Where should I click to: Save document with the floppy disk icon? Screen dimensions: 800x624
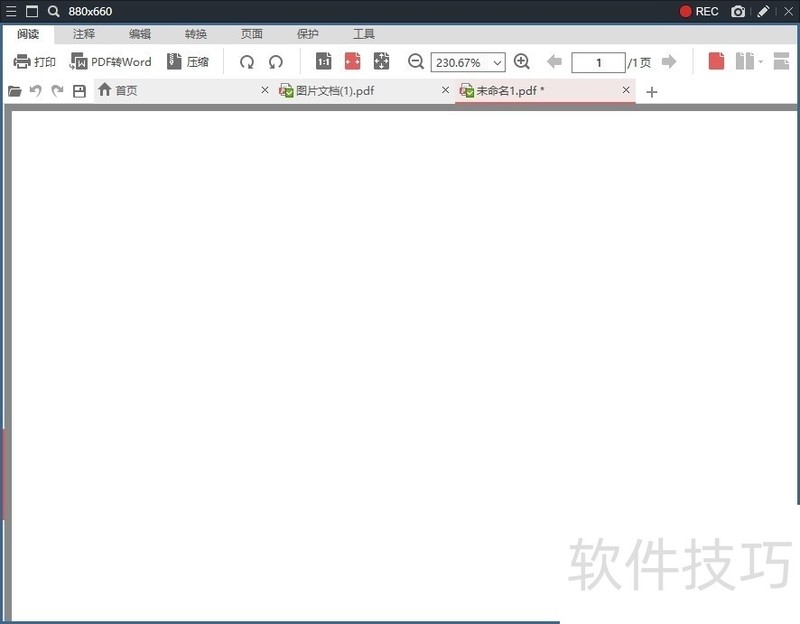tap(79, 91)
